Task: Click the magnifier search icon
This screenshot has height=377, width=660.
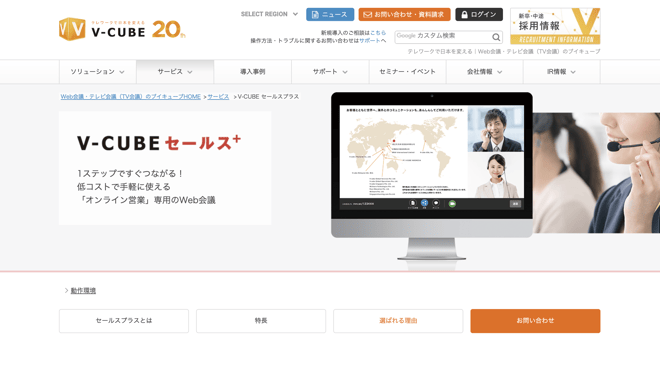Action: [x=496, y=37]
